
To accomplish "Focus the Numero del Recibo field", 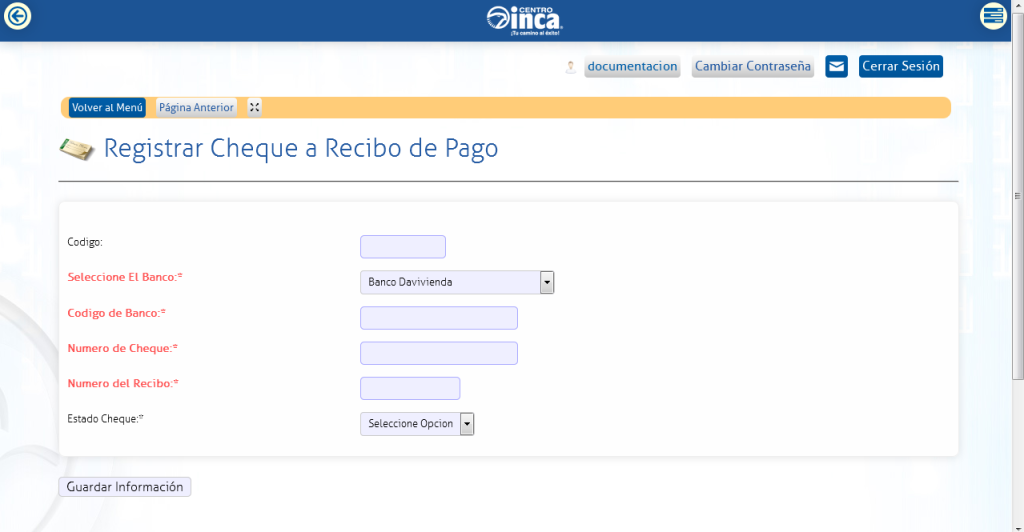I will (x=409, y=388).
